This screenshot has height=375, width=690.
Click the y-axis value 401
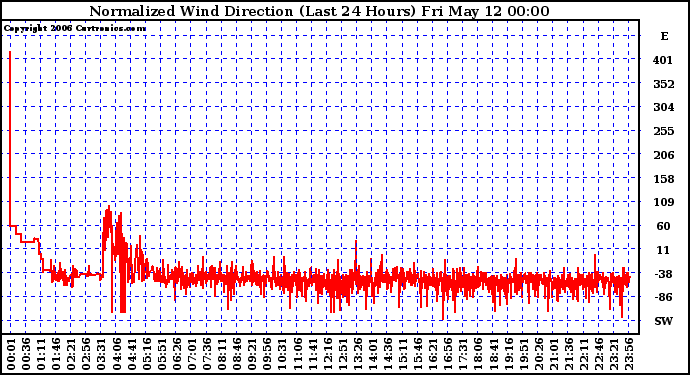click(x=663, y=60)
